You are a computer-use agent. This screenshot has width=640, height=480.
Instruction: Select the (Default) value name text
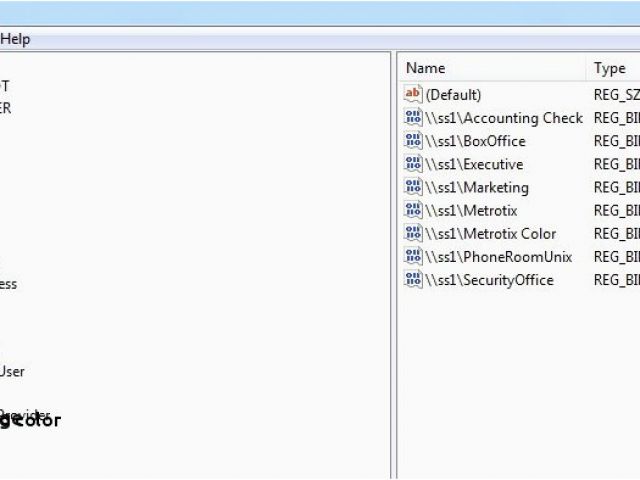coord(453,95)
